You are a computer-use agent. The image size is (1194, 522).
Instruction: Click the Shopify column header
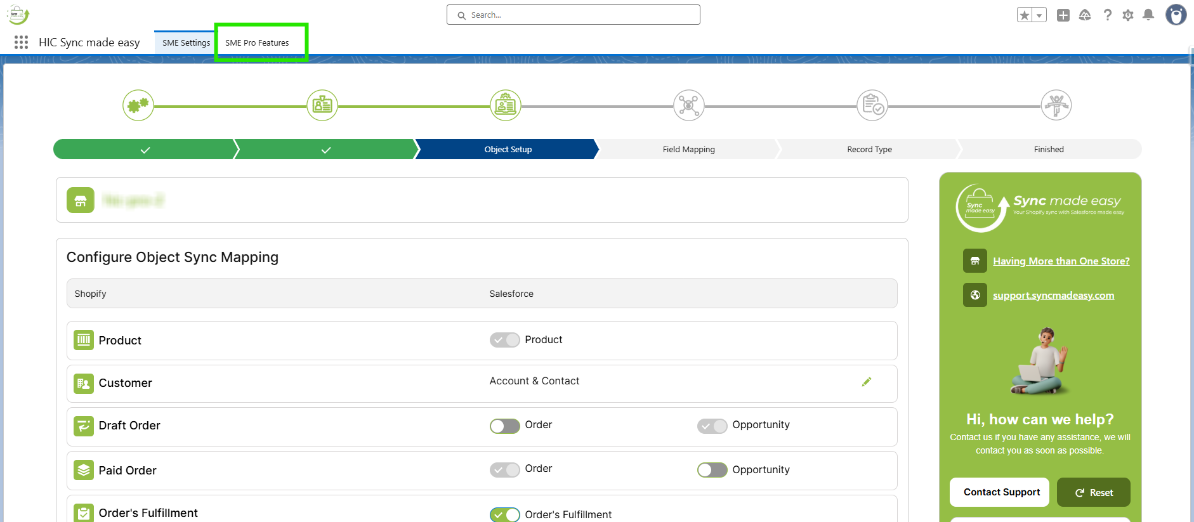(90, 293)
